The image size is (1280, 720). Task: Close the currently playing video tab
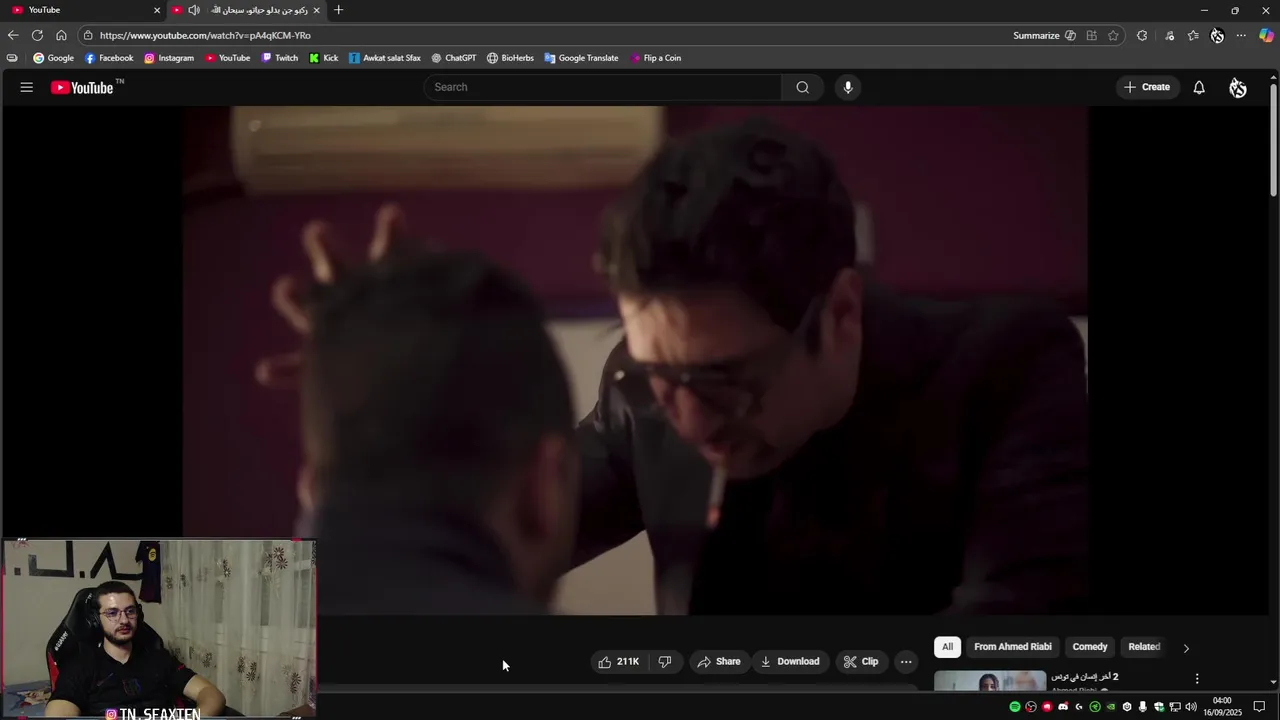click(x=317, y=10)
